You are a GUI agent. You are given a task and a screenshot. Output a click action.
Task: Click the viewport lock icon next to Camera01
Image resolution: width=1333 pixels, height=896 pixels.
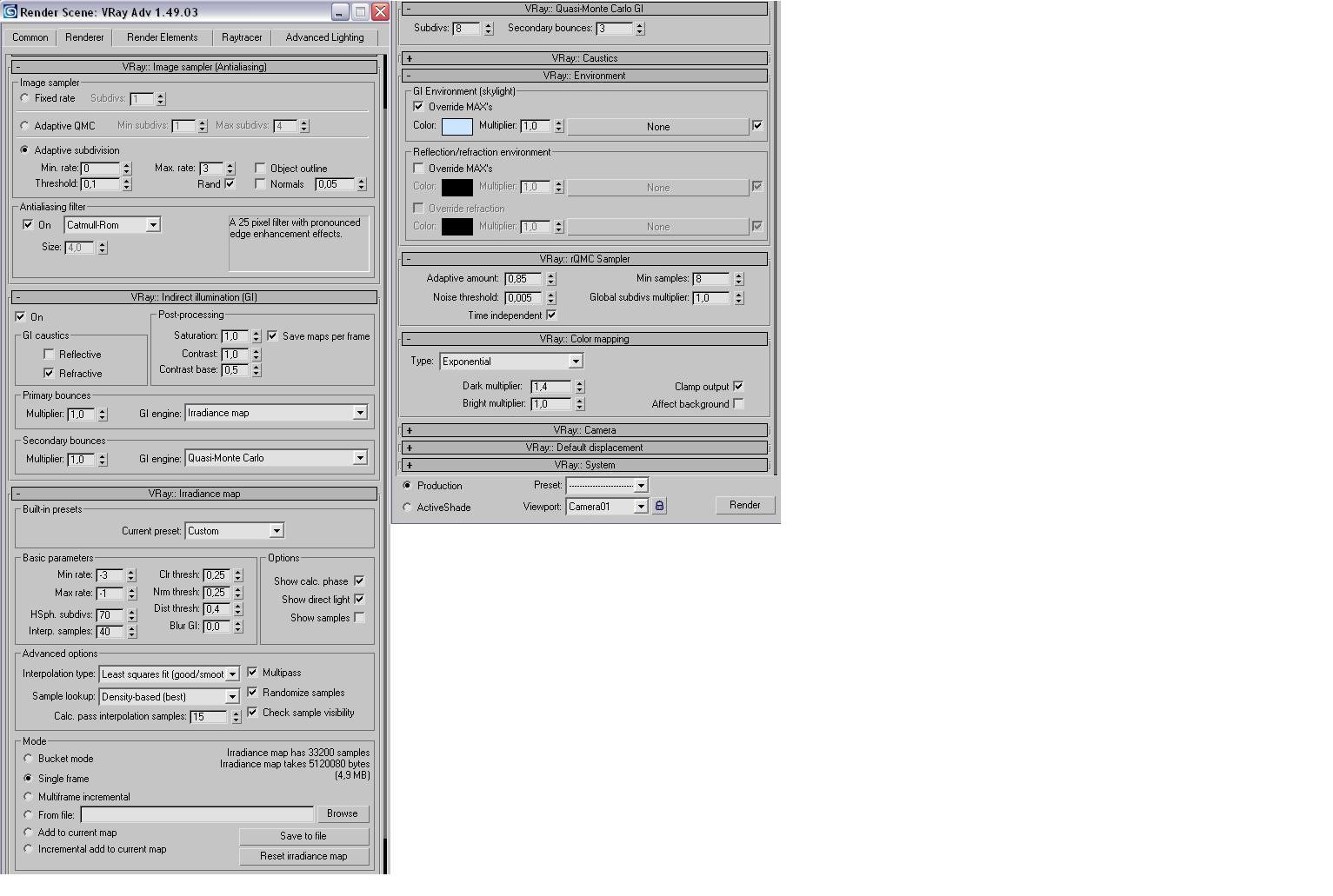click(659, 506)
